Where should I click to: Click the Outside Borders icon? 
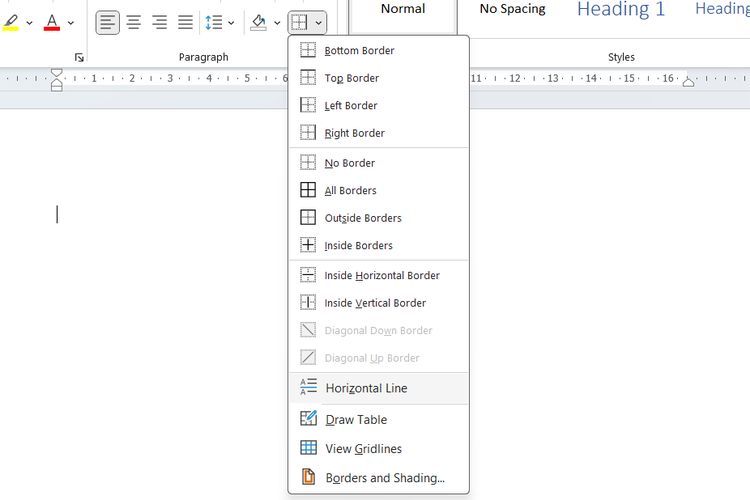pos(308,217)
